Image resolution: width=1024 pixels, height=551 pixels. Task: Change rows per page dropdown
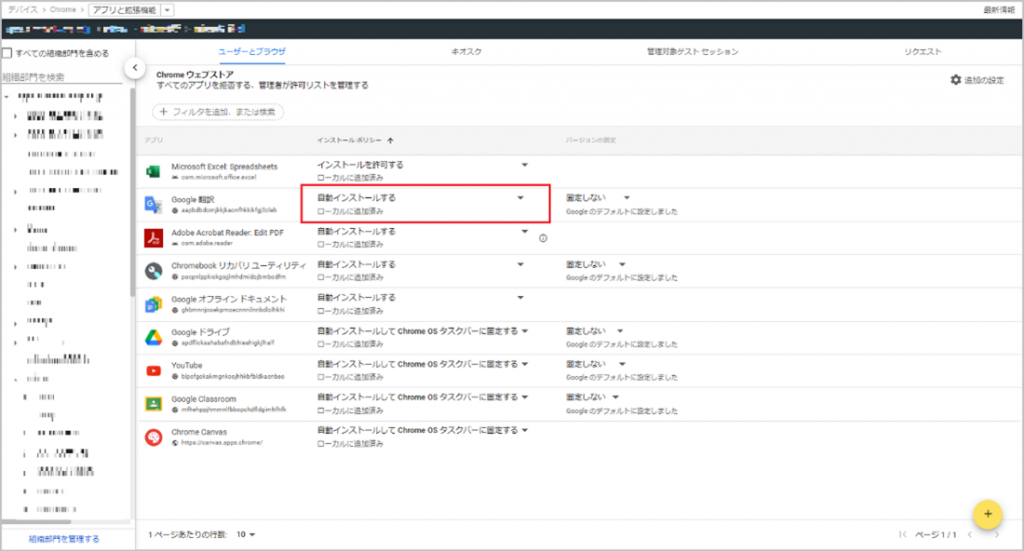point(246,535)
